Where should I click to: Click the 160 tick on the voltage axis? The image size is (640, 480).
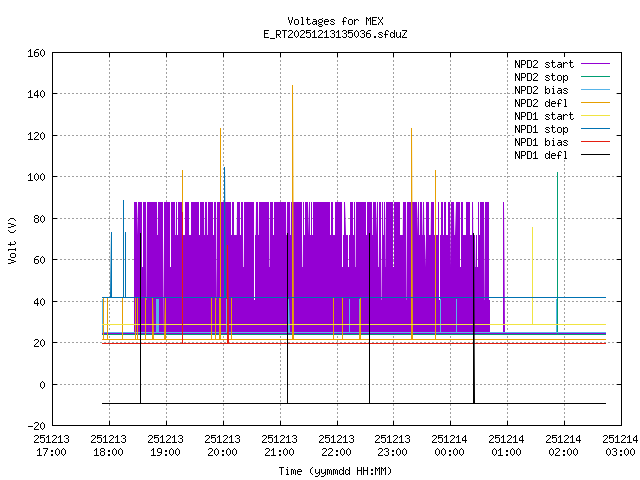34,52
